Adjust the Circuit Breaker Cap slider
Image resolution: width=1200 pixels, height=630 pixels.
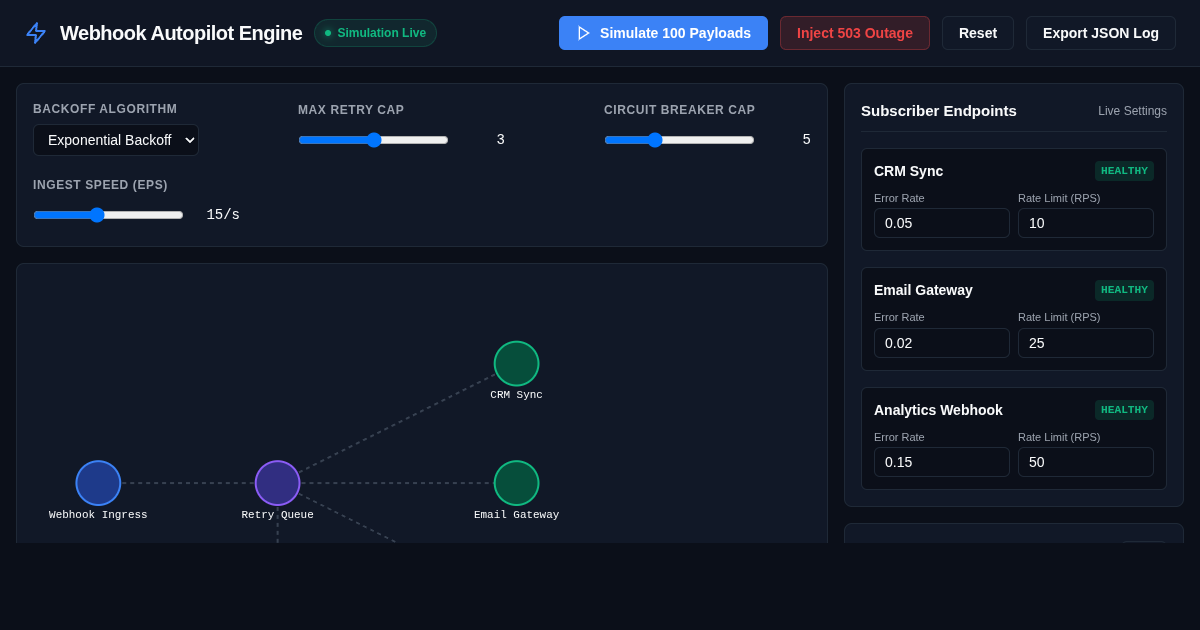679,140
